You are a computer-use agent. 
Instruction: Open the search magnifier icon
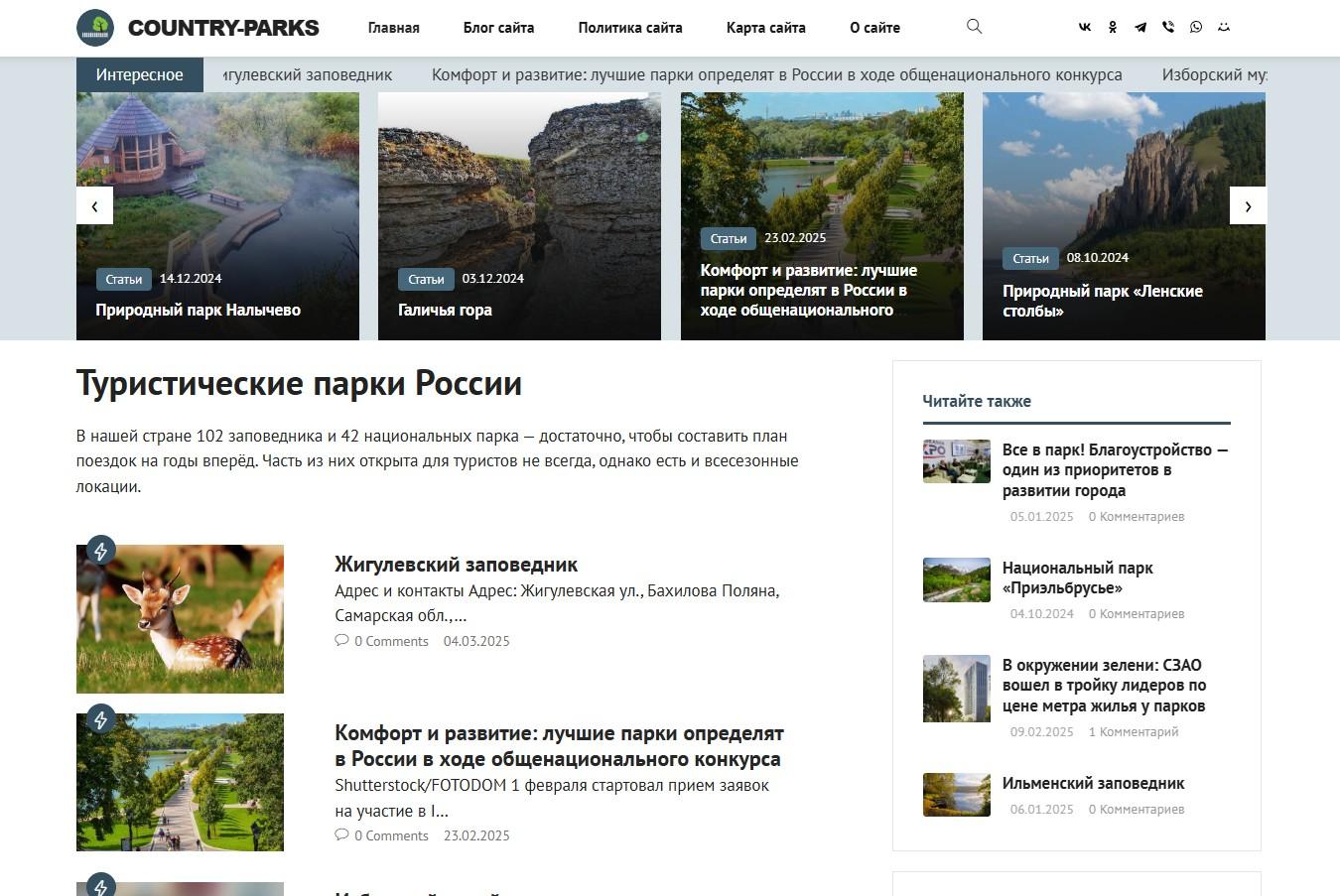click(974, 27)
